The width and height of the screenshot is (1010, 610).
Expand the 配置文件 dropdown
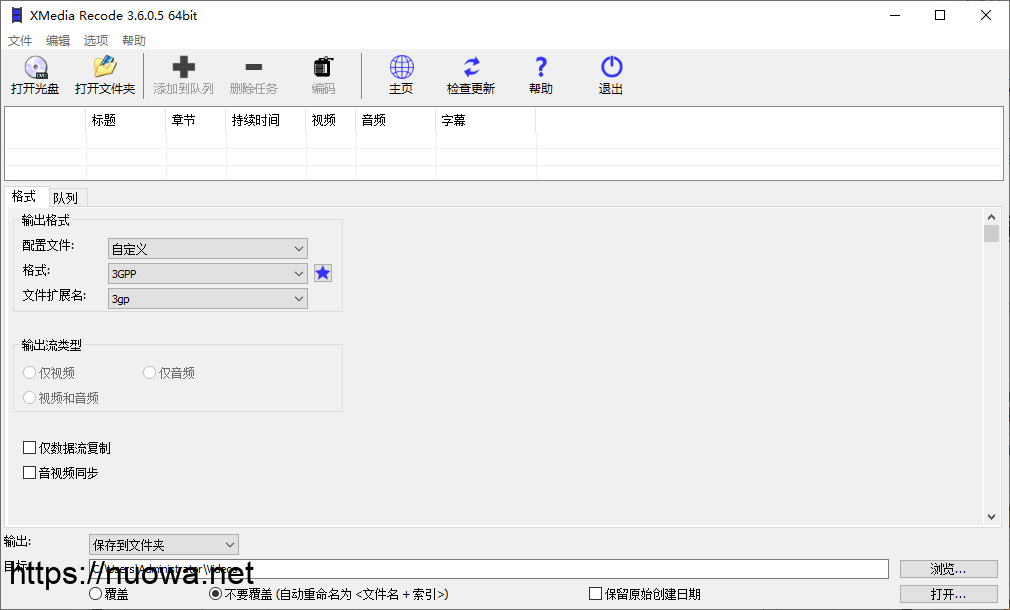(x=208, y=249)
